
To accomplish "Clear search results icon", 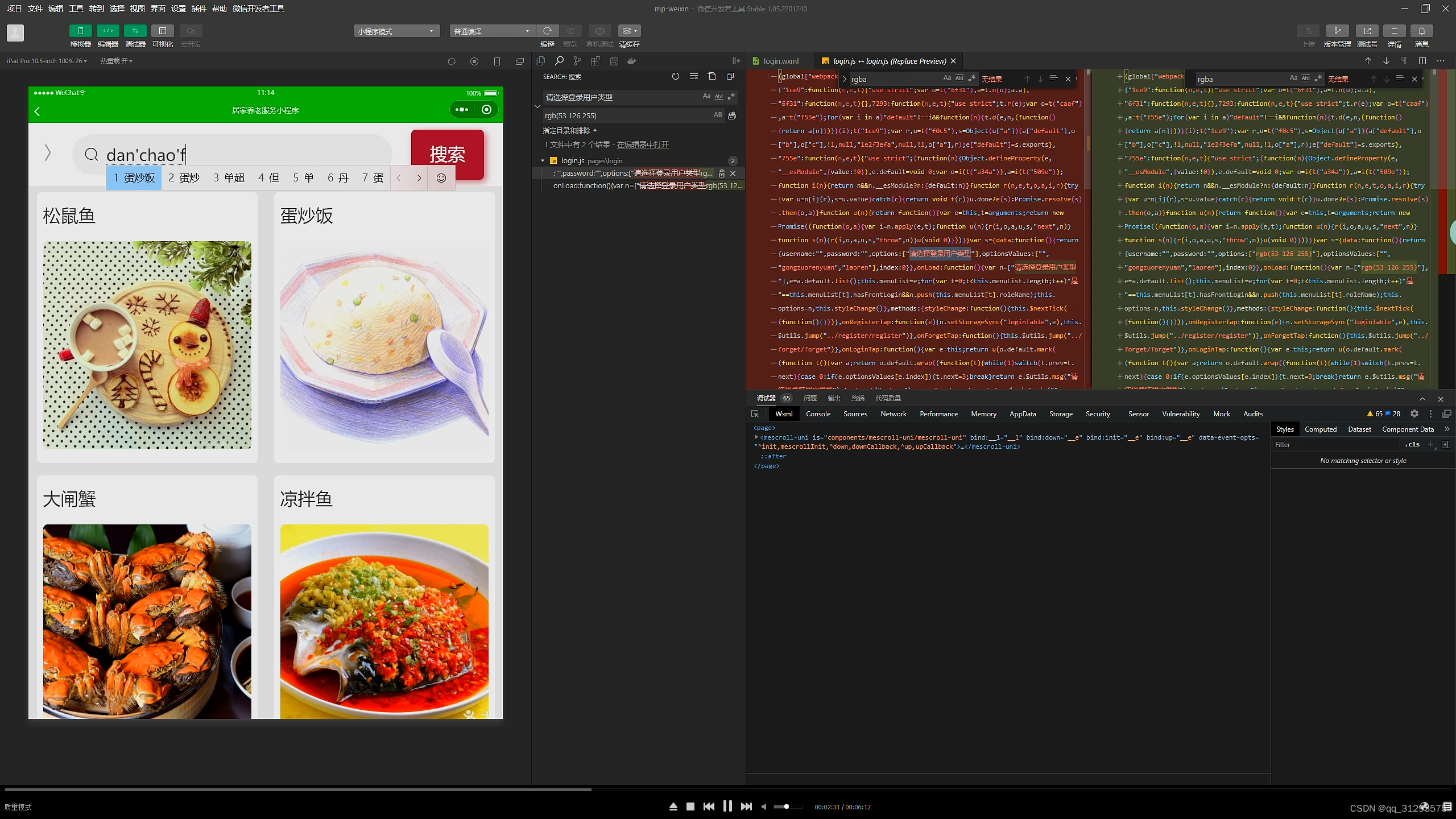I will click(693, 76).
